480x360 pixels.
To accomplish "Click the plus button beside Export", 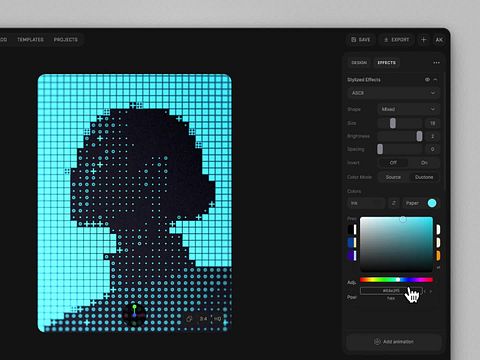I will (x=424, y=40).
